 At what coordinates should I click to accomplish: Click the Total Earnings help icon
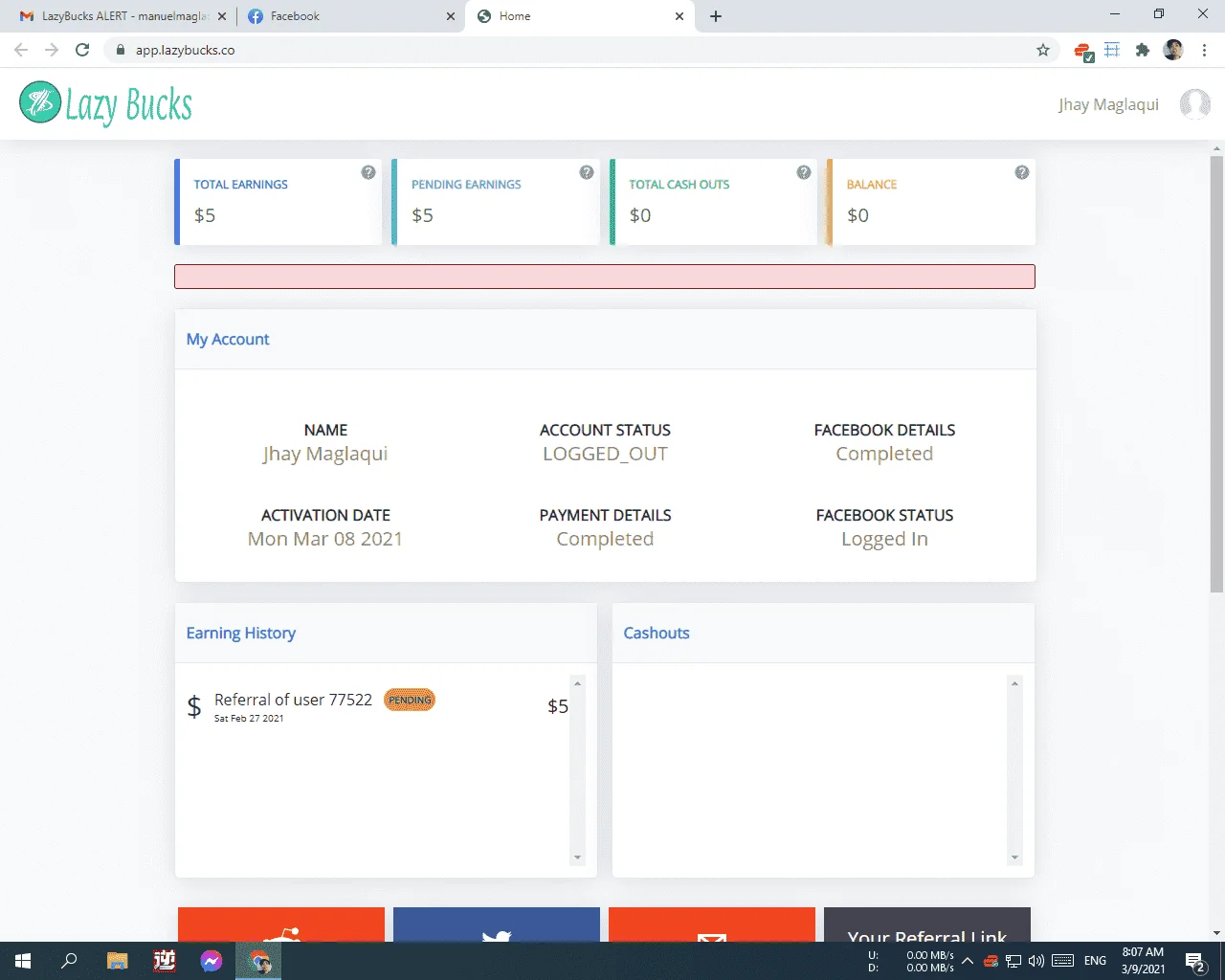(x=368, y=172)
